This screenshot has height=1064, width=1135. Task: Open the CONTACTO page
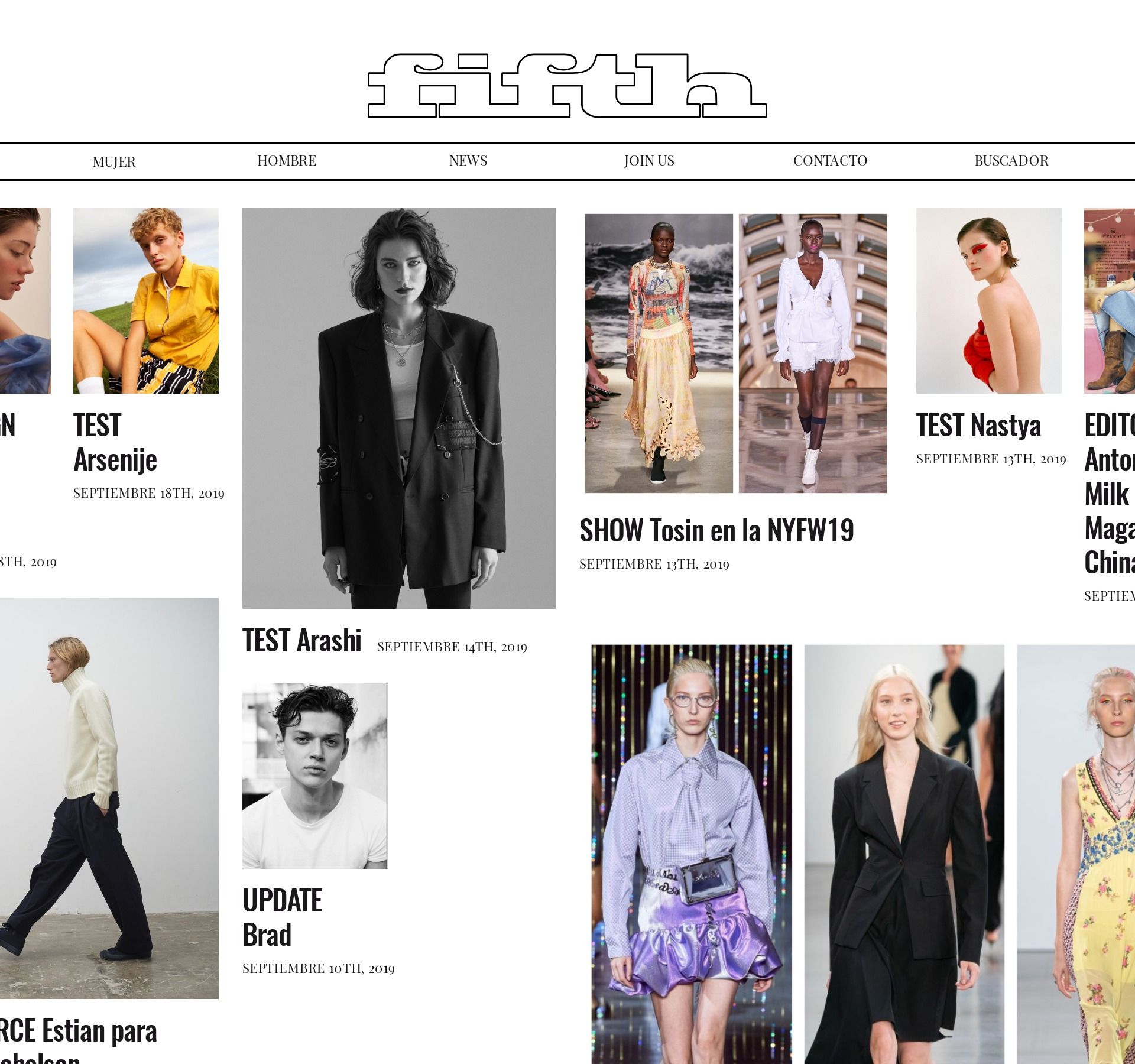830,160
